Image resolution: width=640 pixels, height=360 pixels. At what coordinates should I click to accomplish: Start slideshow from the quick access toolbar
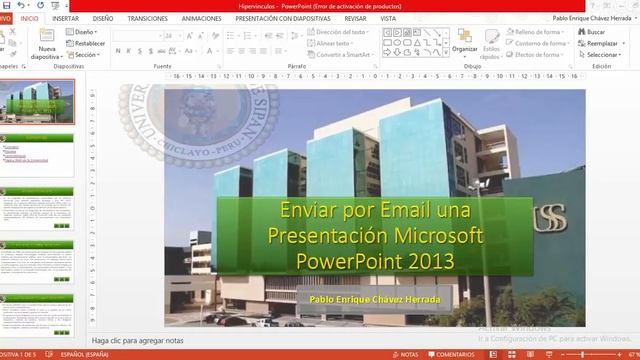[x=55, y=5]
